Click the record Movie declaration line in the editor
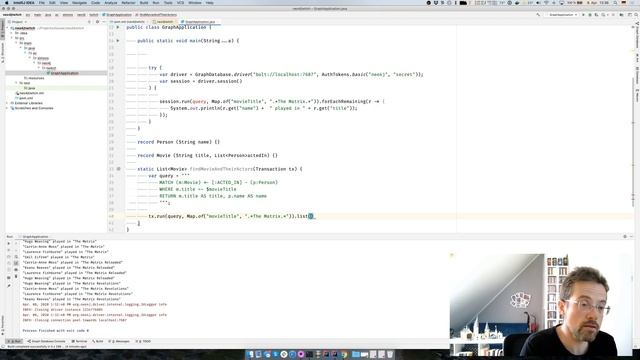Screen dimensions: 640x360 pyautogui.click(x=207, y=156)
